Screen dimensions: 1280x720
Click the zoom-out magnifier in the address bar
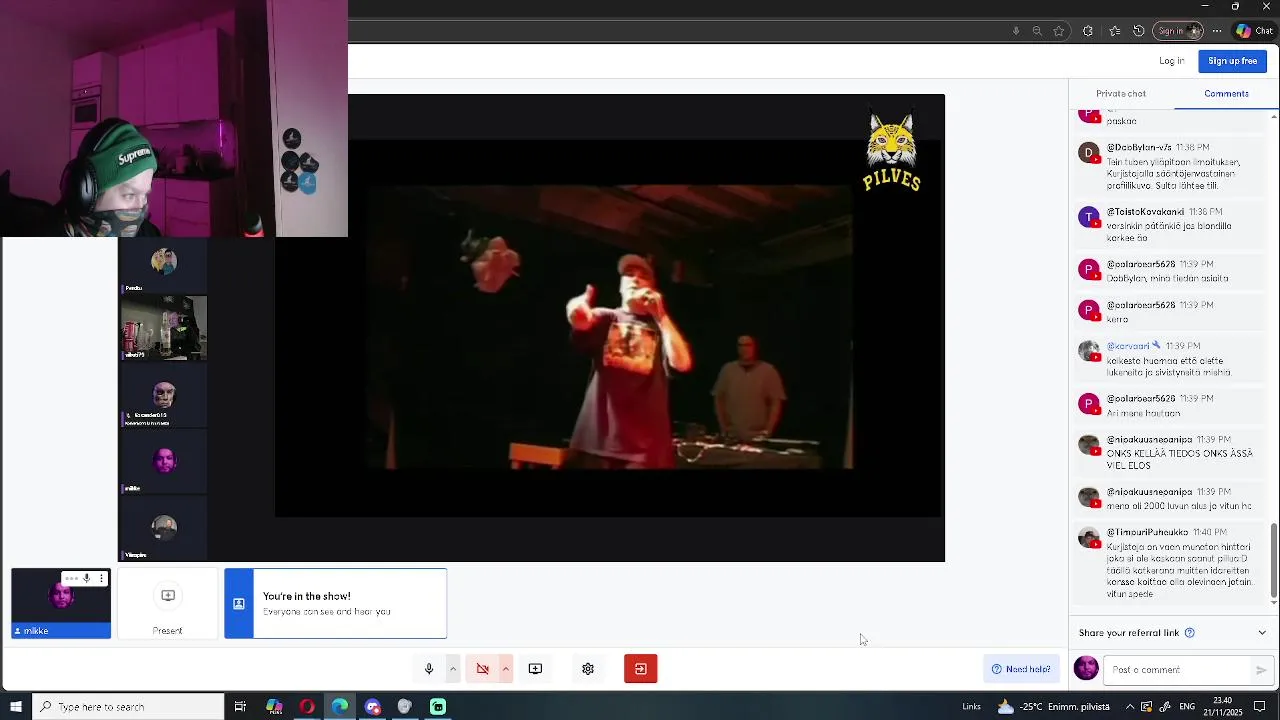(1037, 31)
